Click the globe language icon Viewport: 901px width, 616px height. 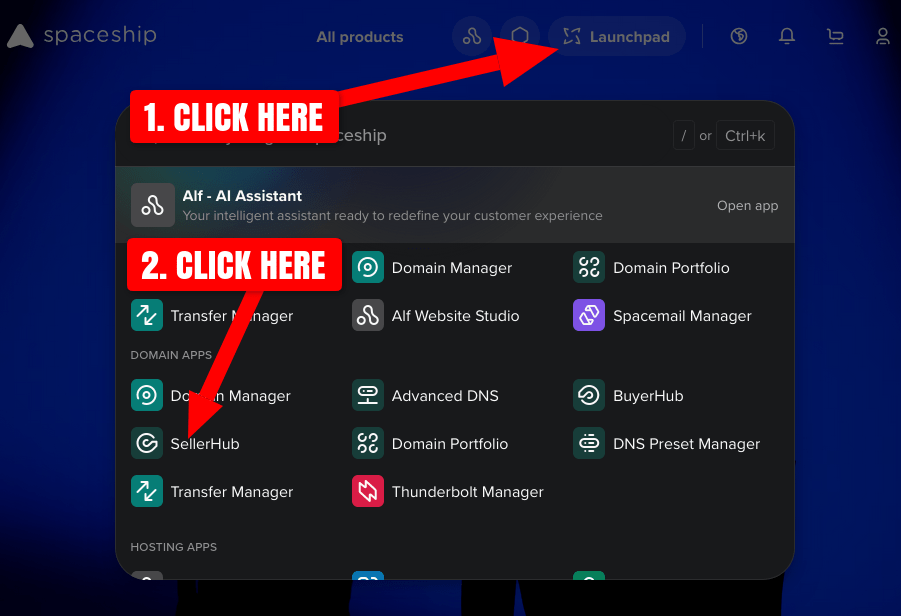739,36
